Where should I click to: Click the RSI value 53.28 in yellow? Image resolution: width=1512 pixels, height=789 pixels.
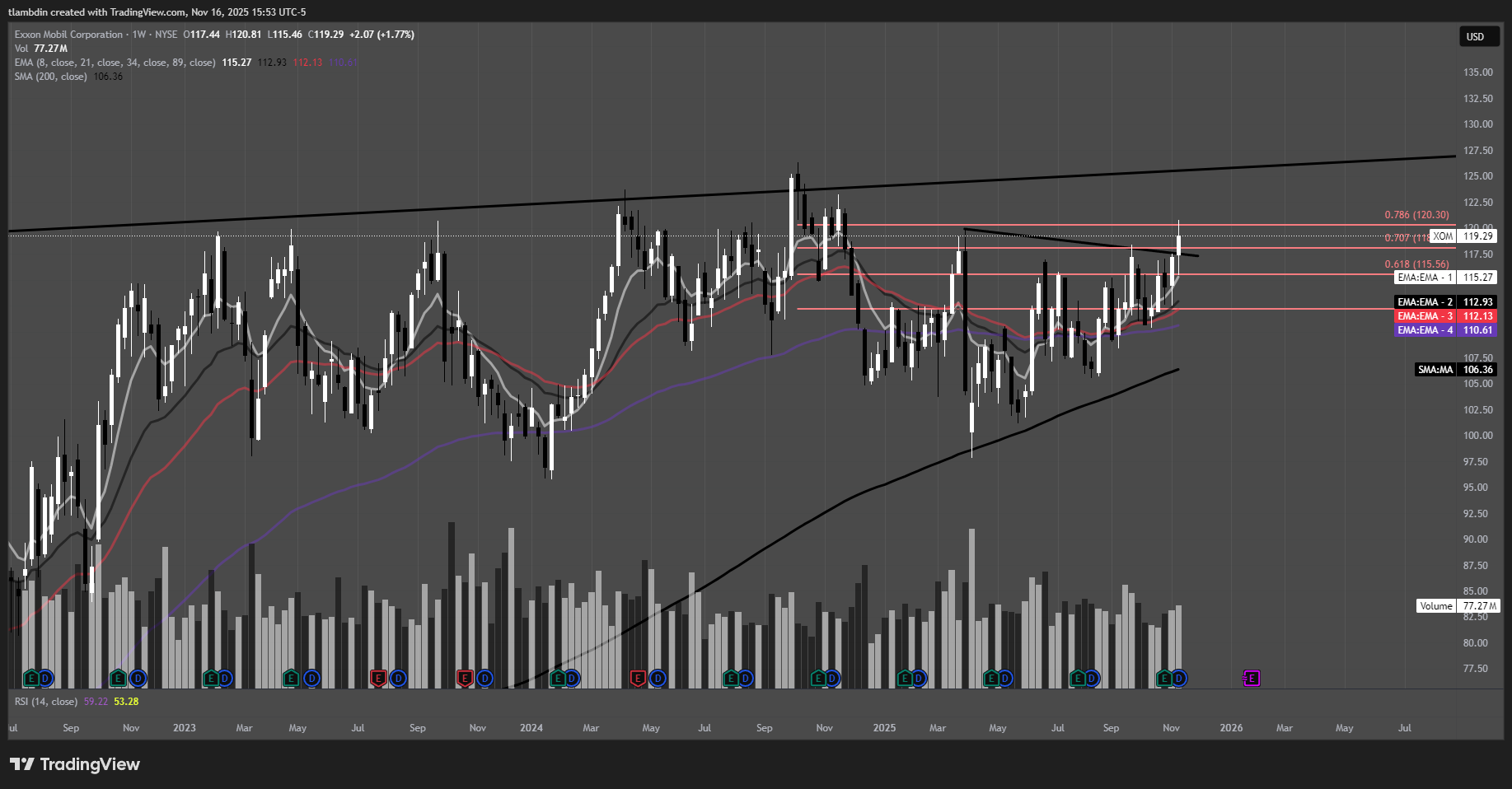(126, 702)
